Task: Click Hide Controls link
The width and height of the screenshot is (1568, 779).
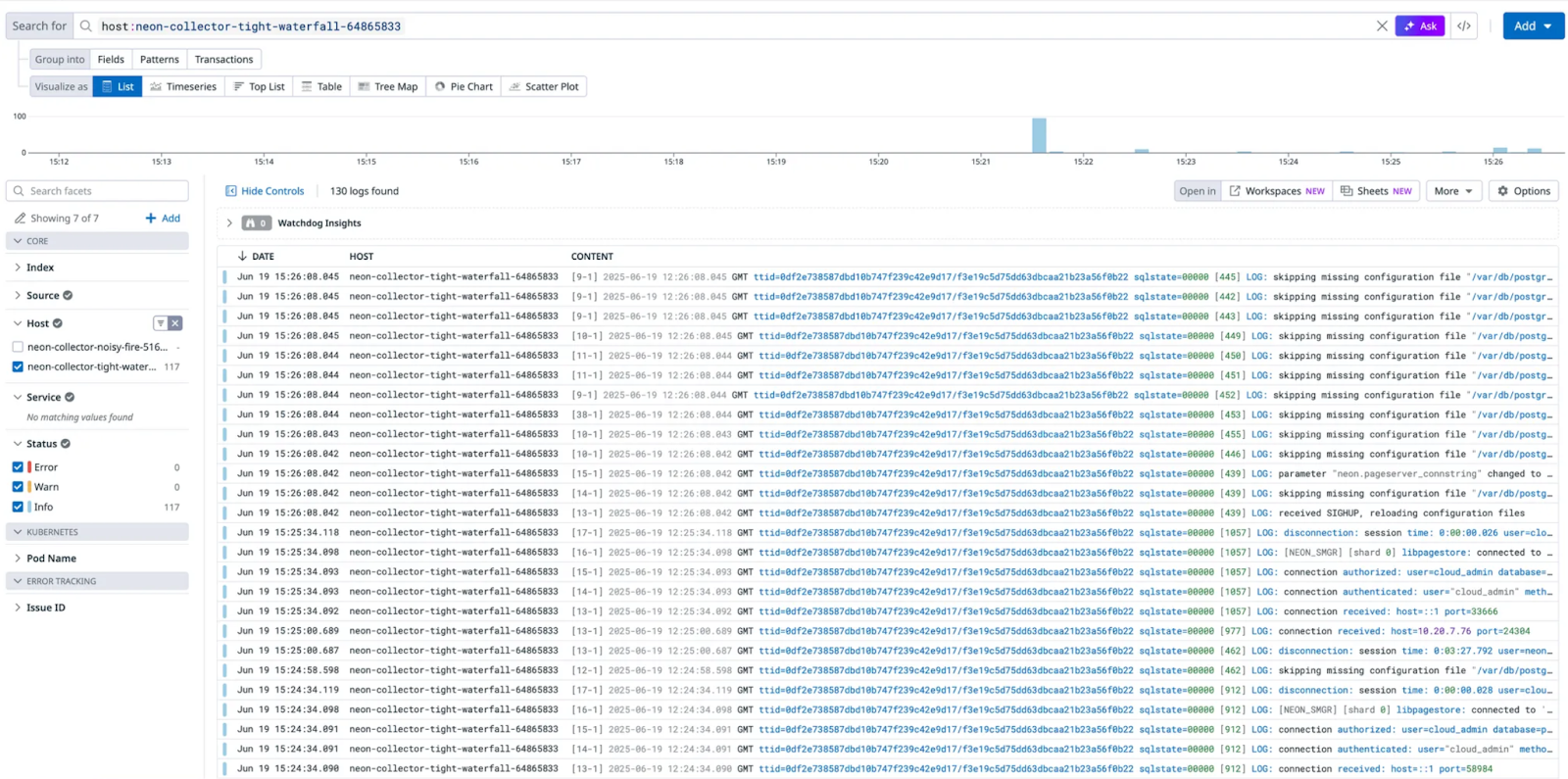Action: coord(265,191)
